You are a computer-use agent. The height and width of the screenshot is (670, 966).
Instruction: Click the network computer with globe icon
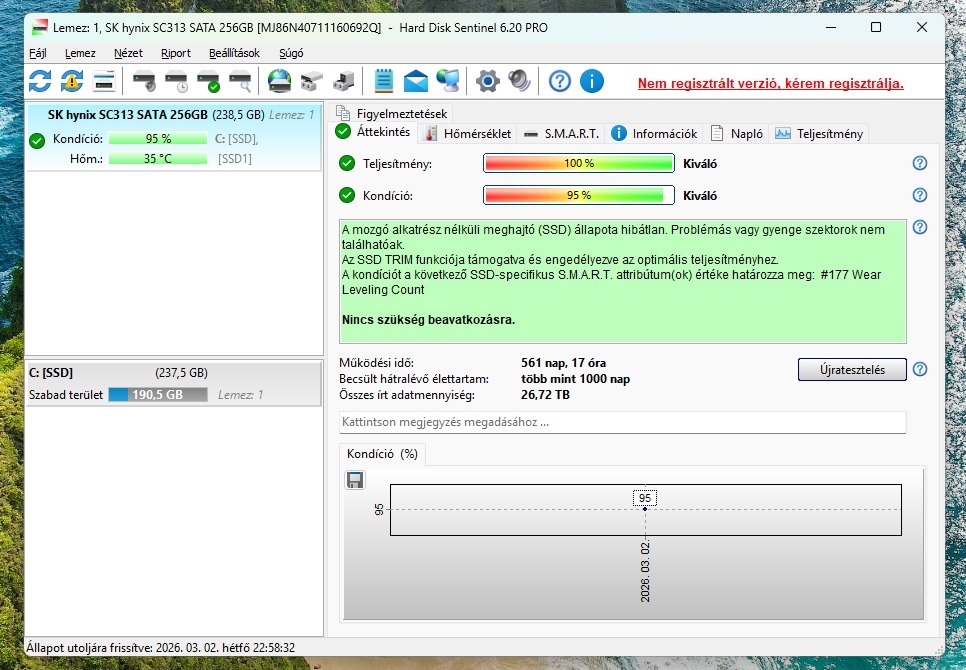pos(448,81)
